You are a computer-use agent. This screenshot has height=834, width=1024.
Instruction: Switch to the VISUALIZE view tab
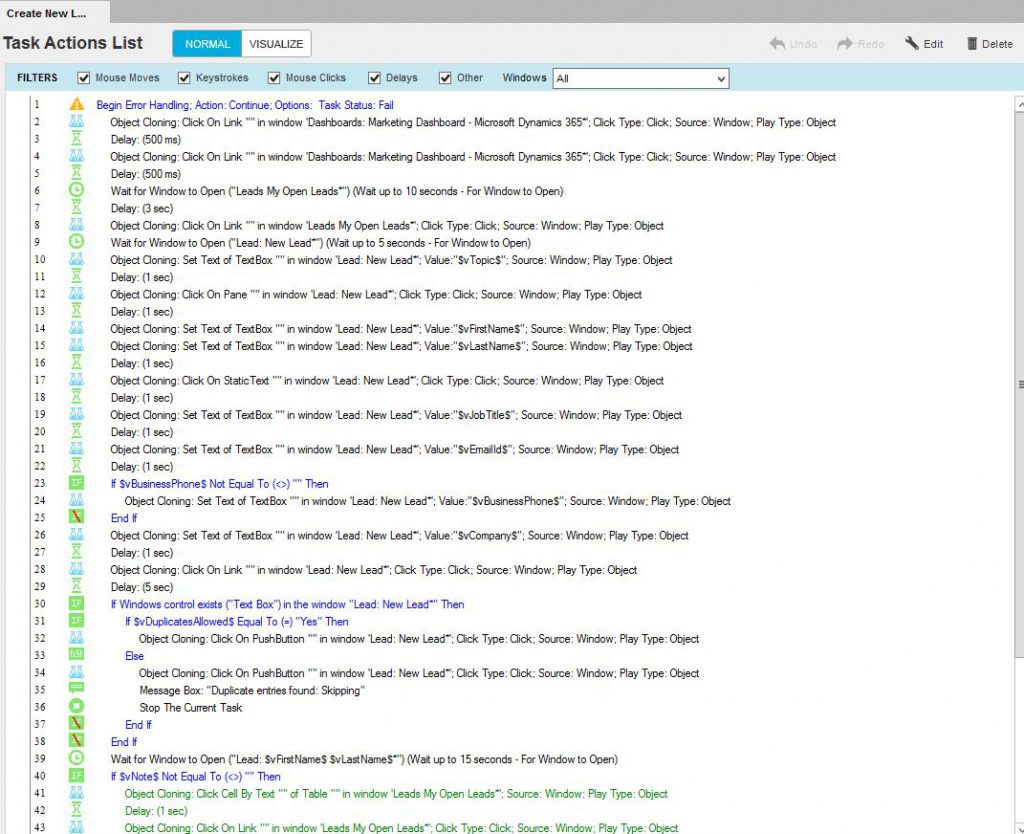276,44
